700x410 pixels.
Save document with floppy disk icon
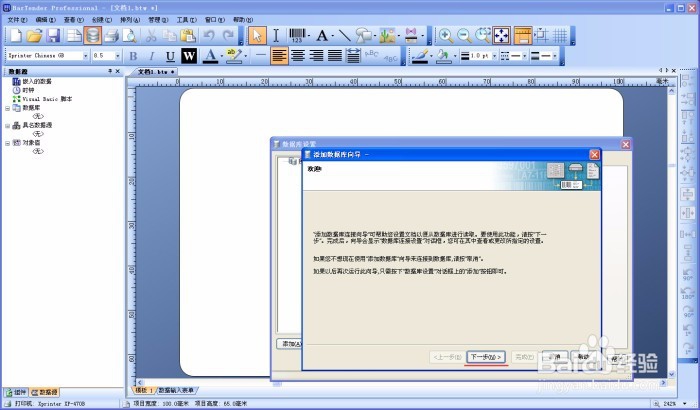54,35
